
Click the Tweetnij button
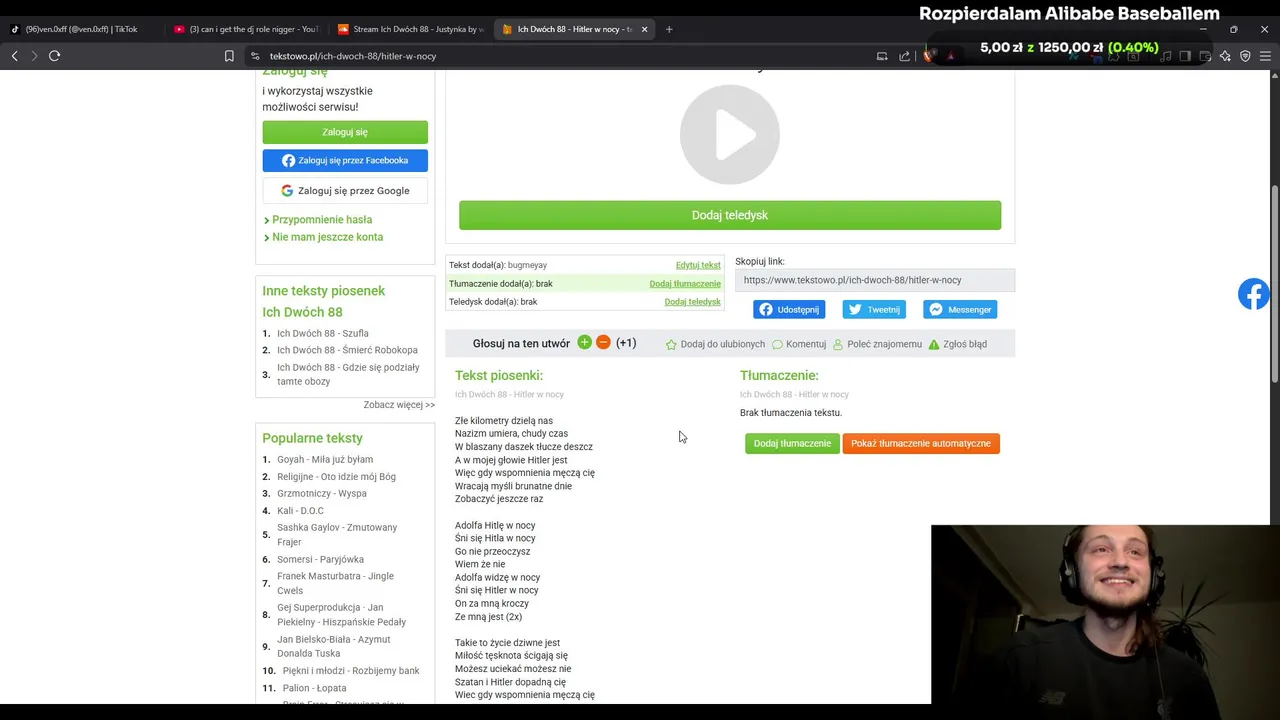click(x=874, y=309)
